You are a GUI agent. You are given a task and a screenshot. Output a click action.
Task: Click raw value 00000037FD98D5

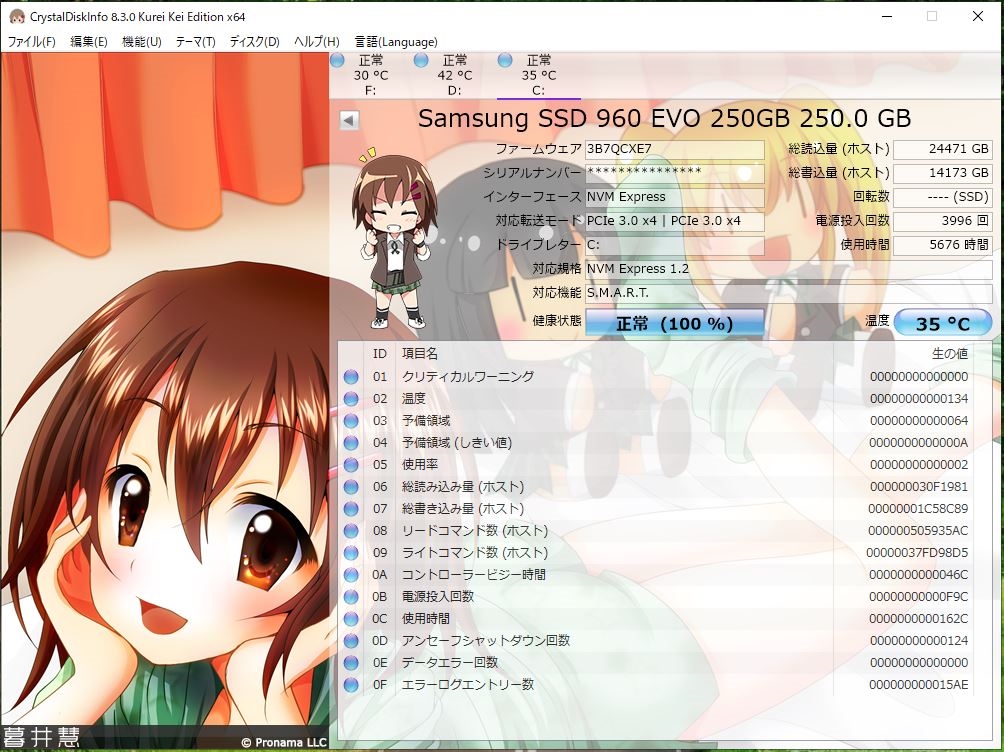[x=917, y=553]
